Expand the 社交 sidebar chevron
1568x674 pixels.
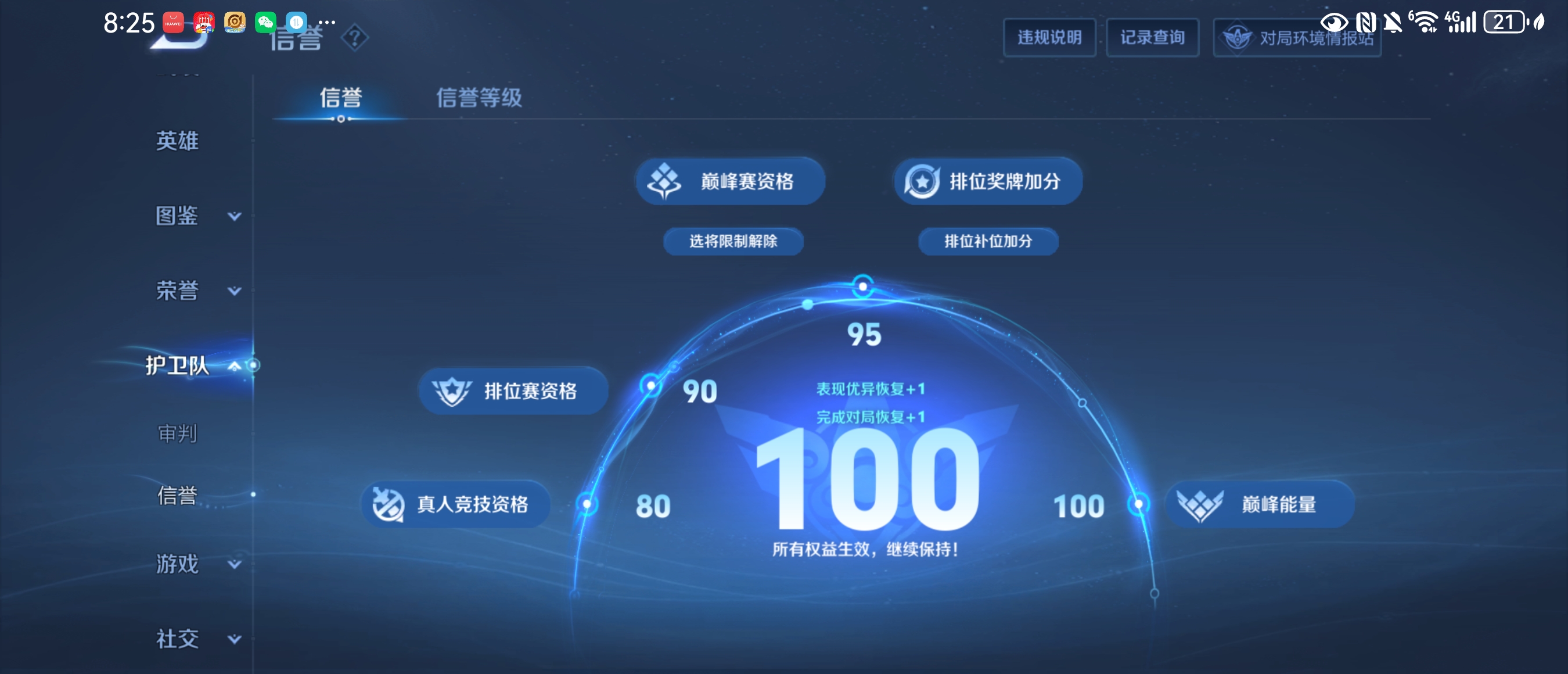pyautogui.click(x=235, y=639)
